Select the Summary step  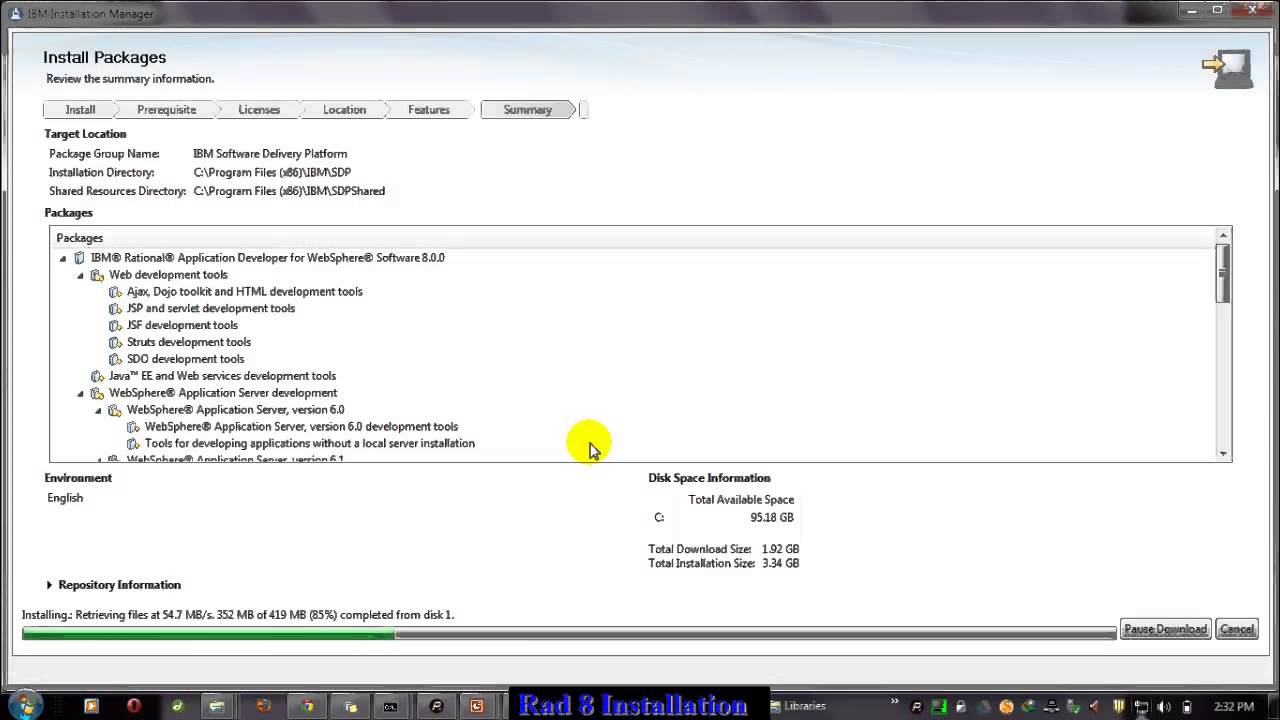[x=527, y=110]
